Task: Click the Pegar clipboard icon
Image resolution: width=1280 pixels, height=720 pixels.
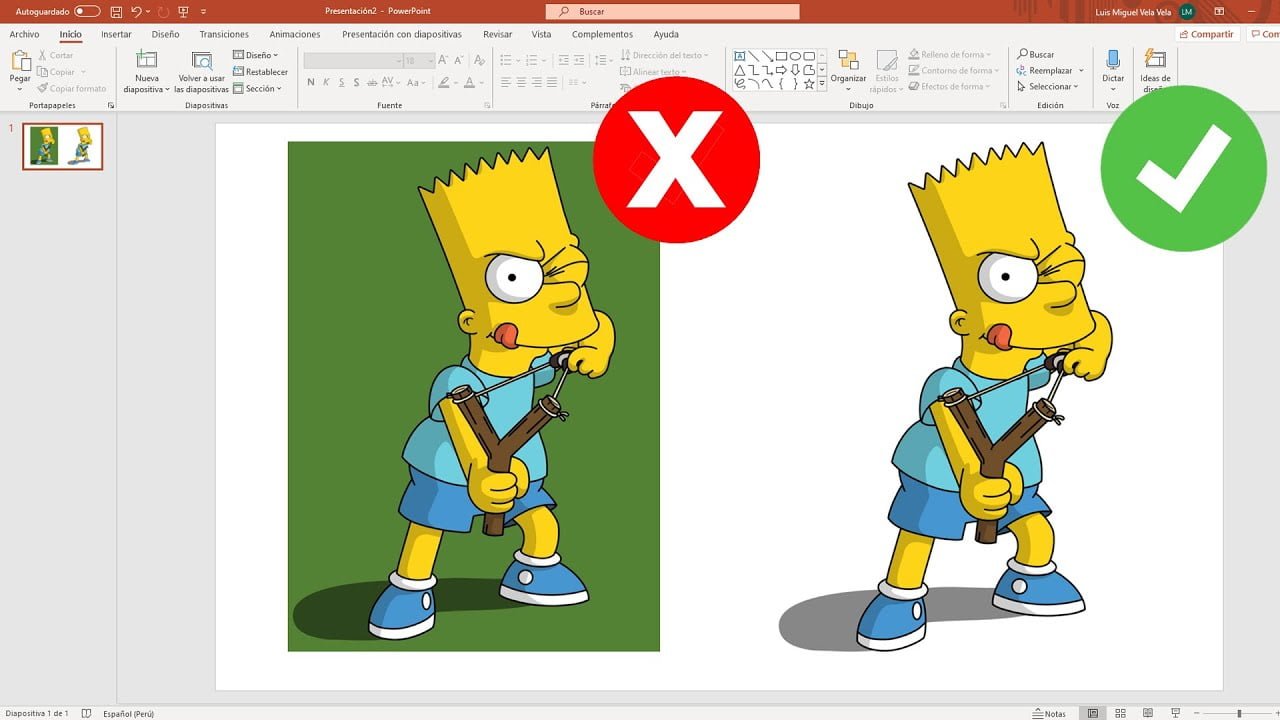Action: 20,61
